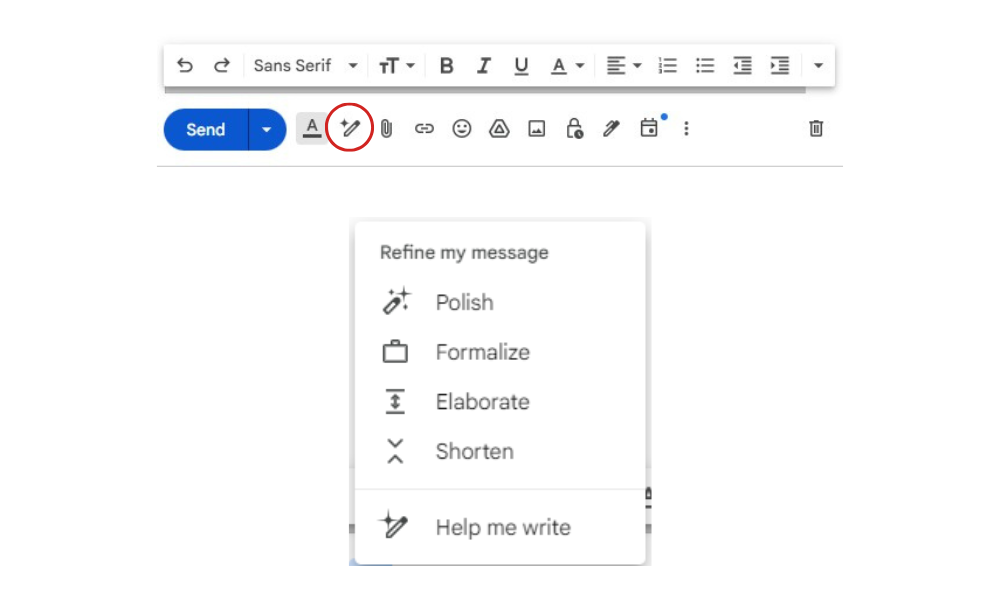Expand more formatting options arrow
This screenshot has width=1000, height=600.
click(x=818, y=65)
